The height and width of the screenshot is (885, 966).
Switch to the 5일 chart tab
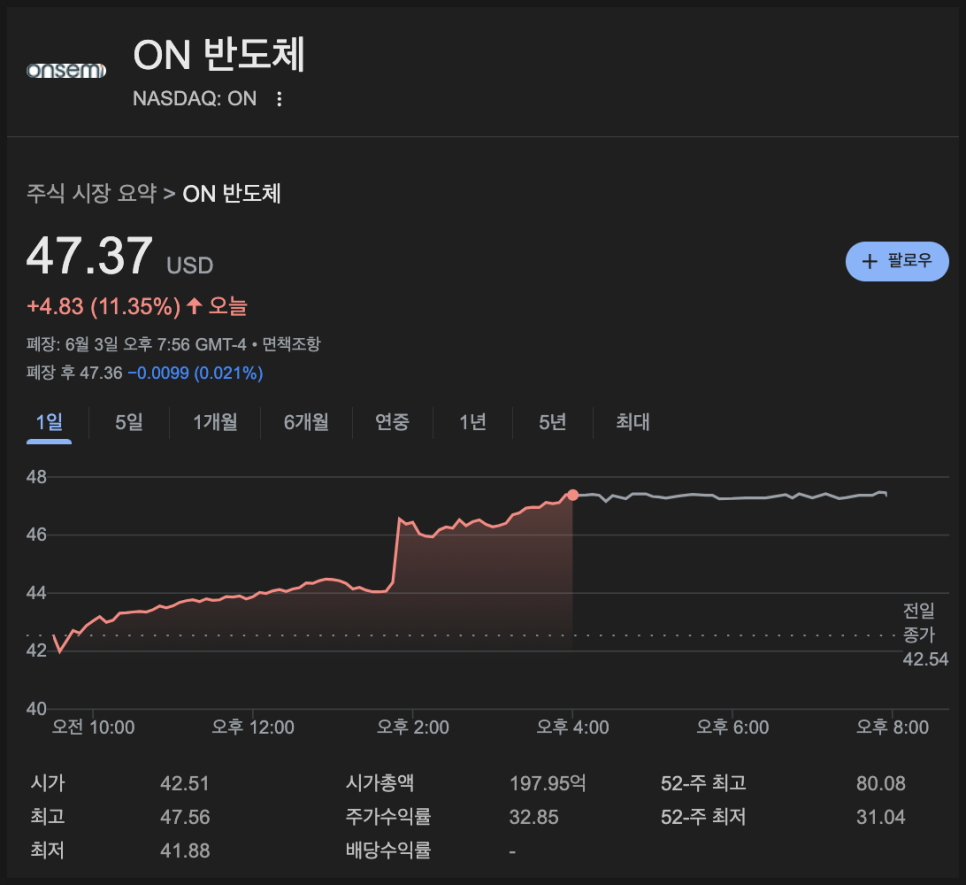[x=129, y=422]
